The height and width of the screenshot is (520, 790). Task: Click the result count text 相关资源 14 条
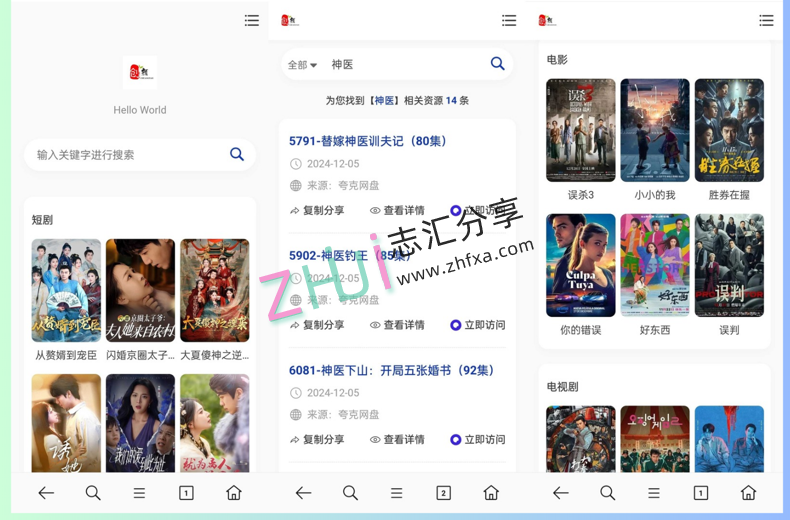436,100
